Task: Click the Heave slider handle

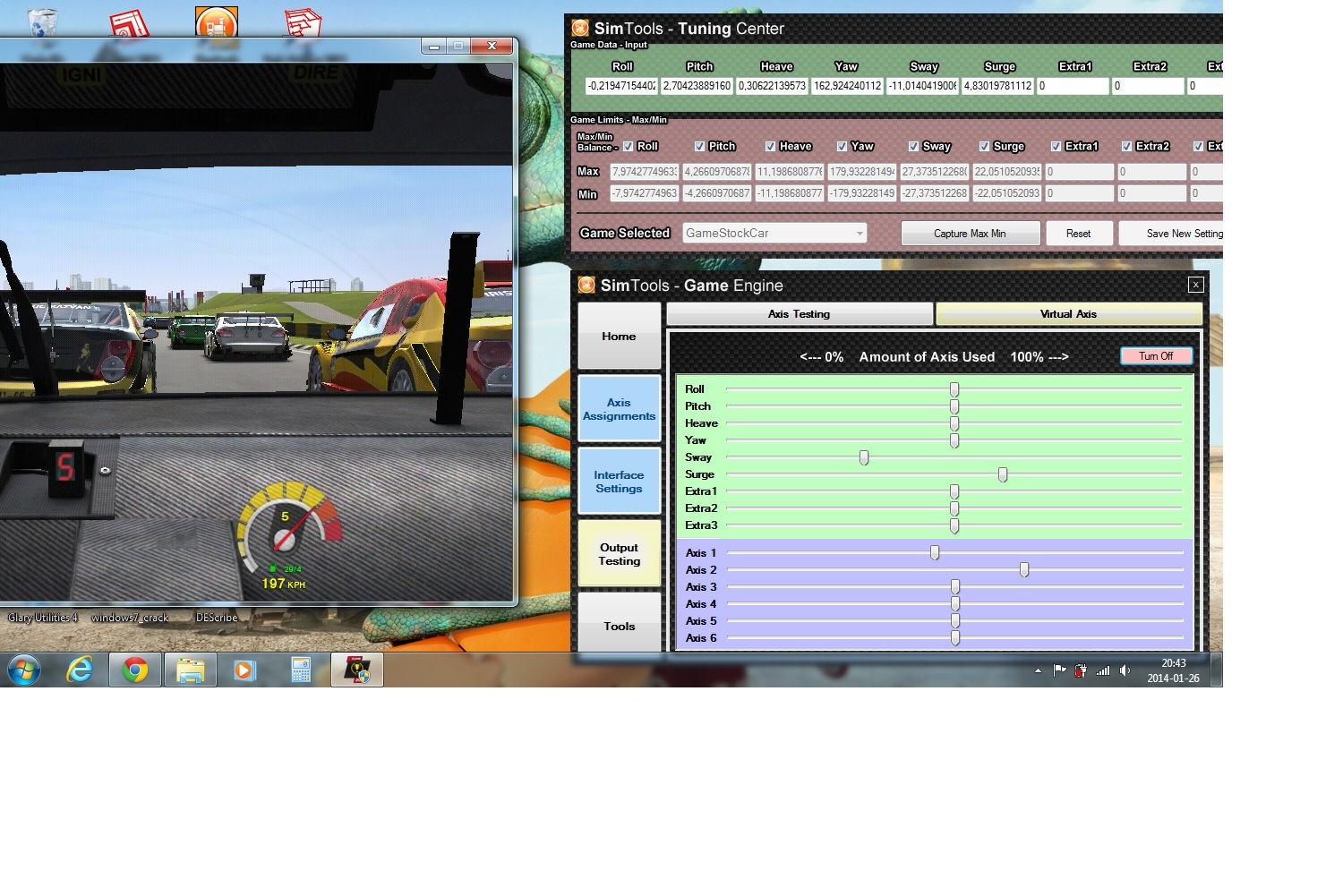Action: (x=954, y=423)
